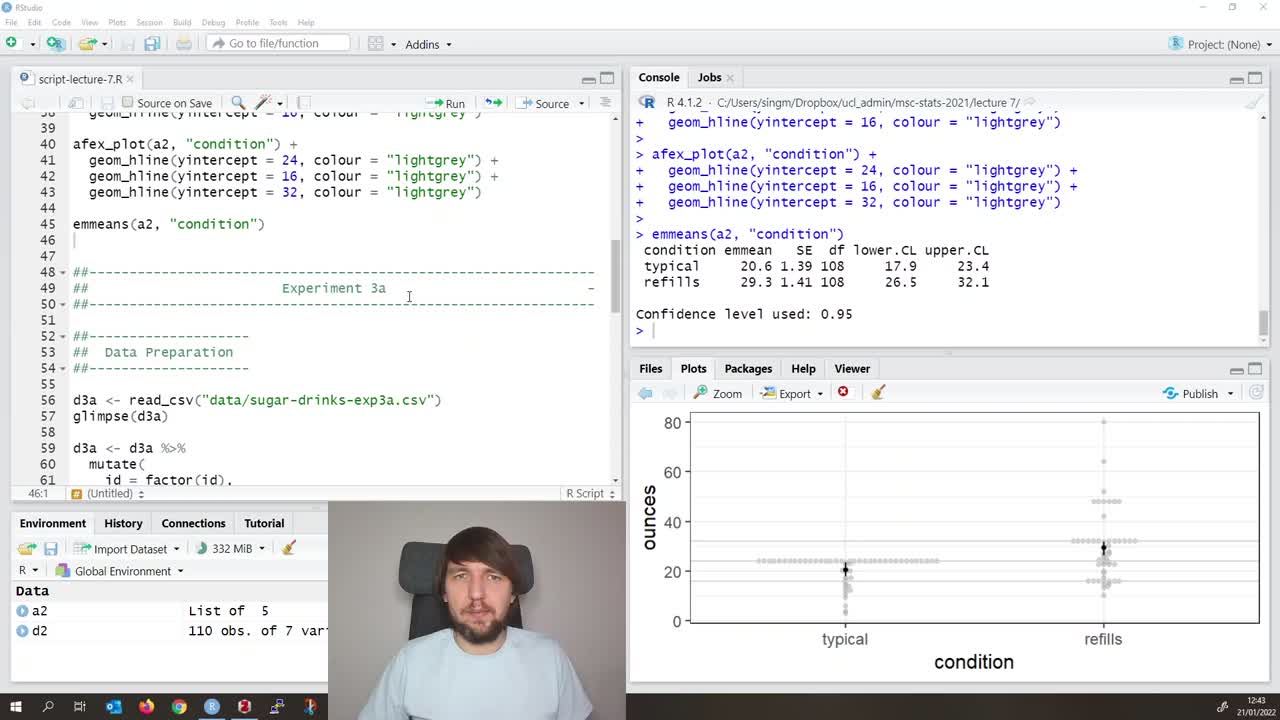Click the Run button in editor

[446, 103]
